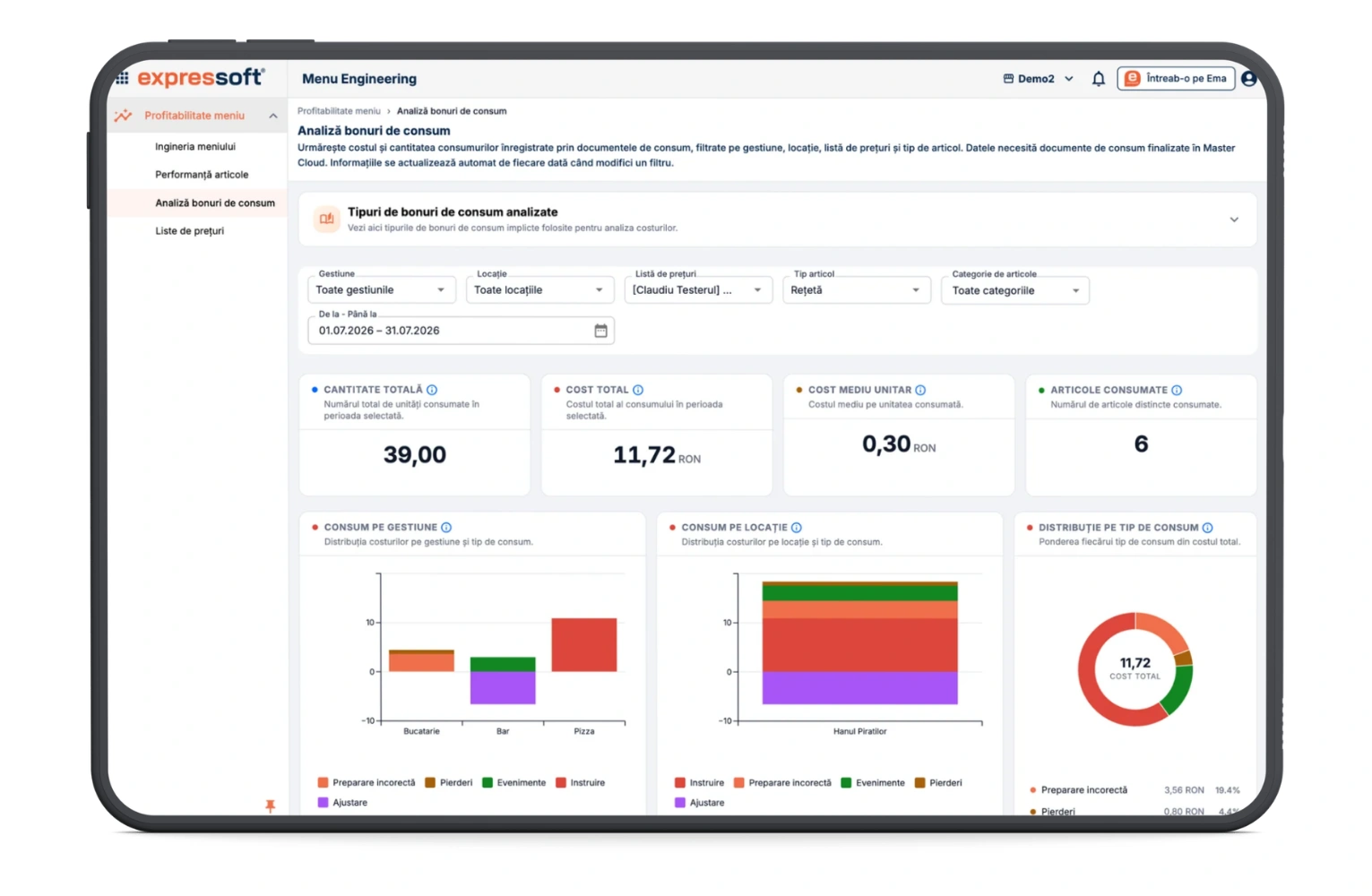Viewport: 1372px width, 896px height.
Task: Click the Întreab-o pe Ema button
Action: [x=1176, y=79]
